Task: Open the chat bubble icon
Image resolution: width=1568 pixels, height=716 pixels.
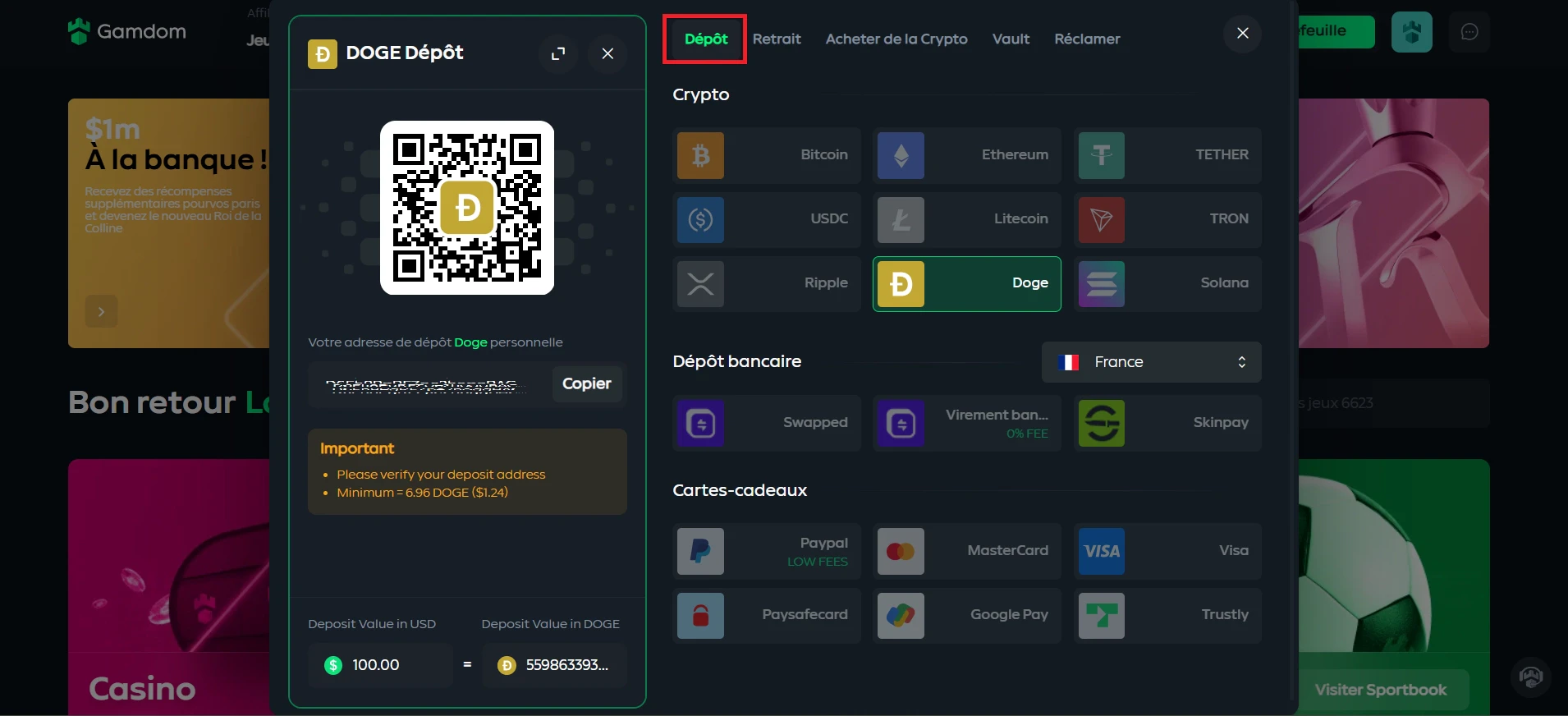Action: click(1469, 32)
